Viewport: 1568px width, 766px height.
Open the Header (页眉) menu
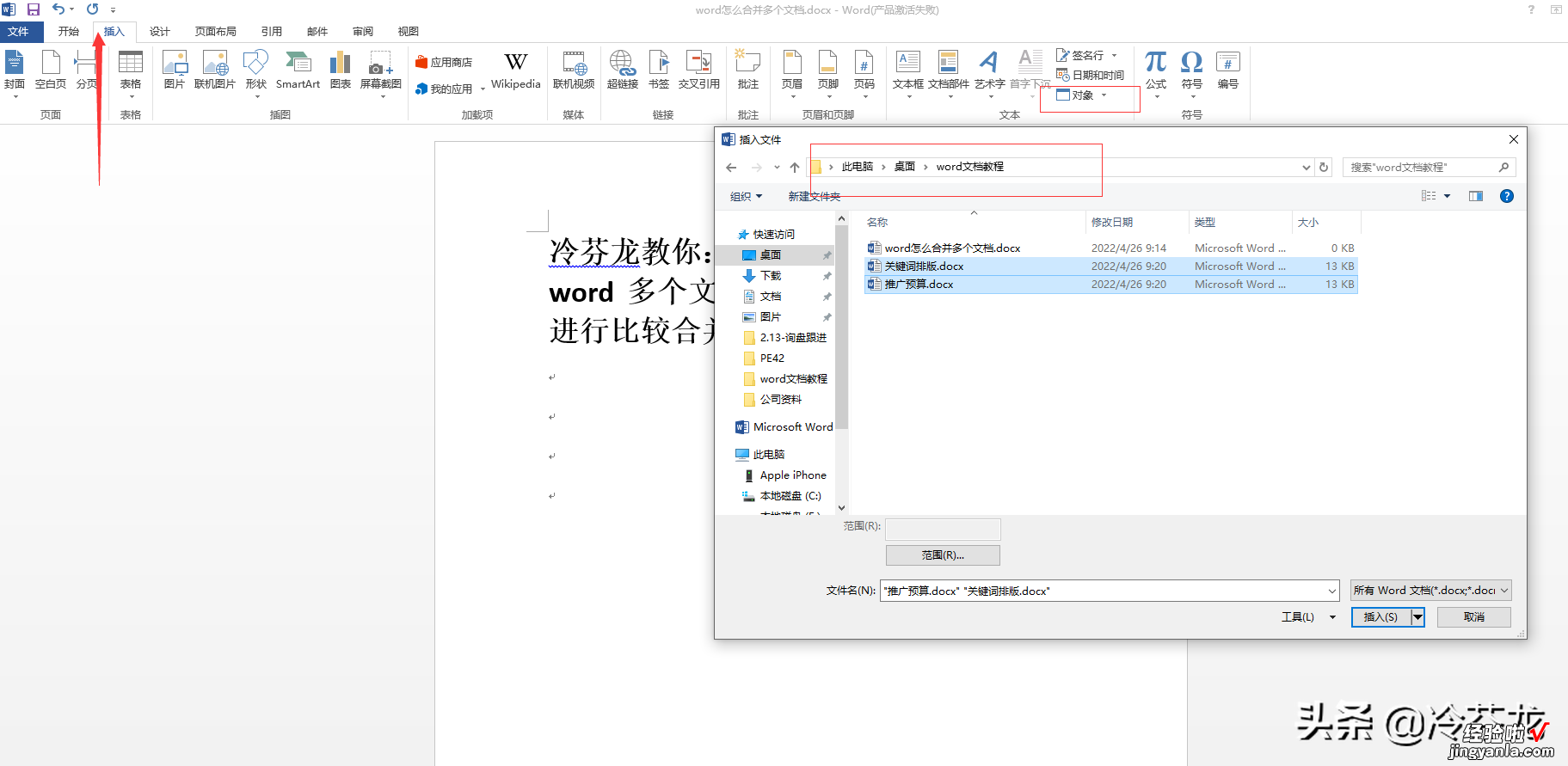tap(792, 70)
